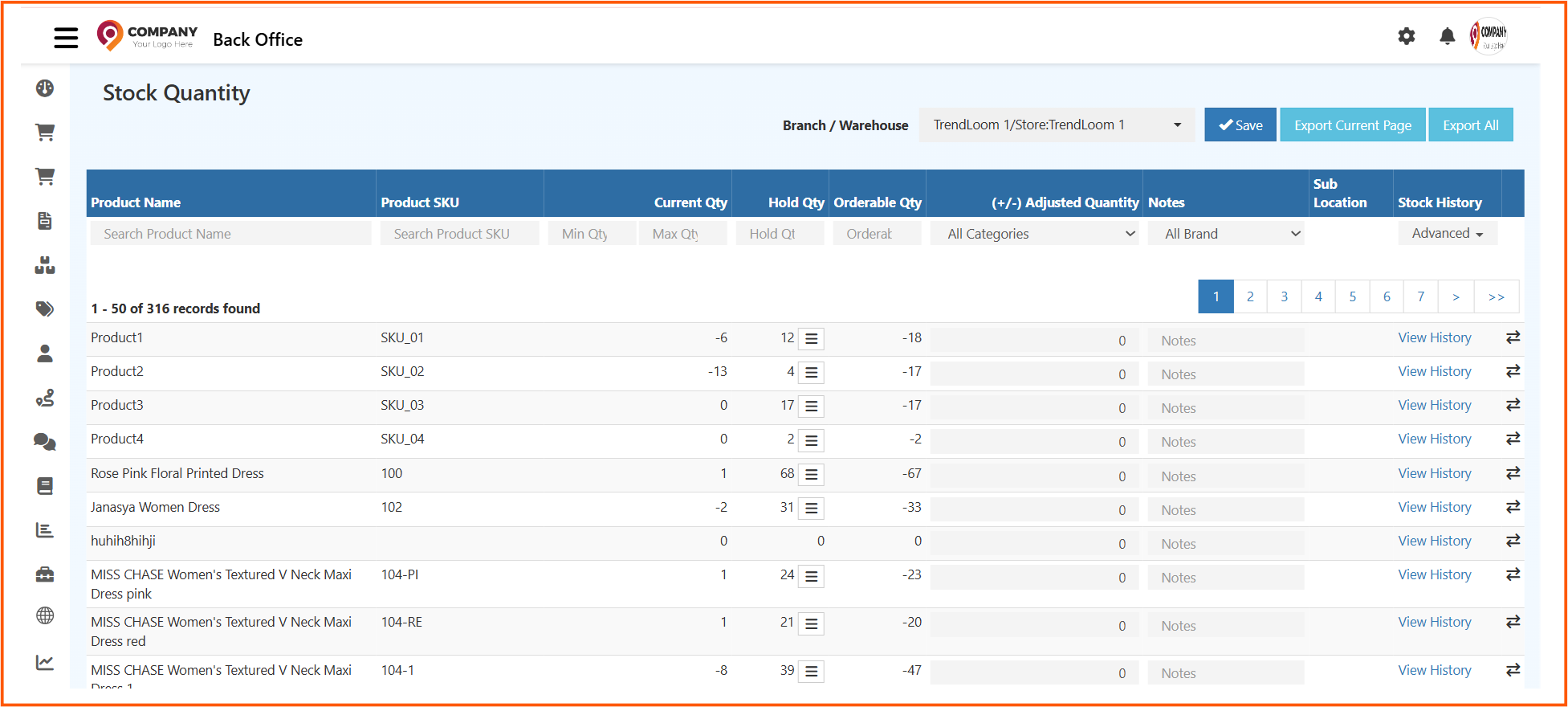
Task: Open hold list for SKU 104-PI
Action: [811, 576]
